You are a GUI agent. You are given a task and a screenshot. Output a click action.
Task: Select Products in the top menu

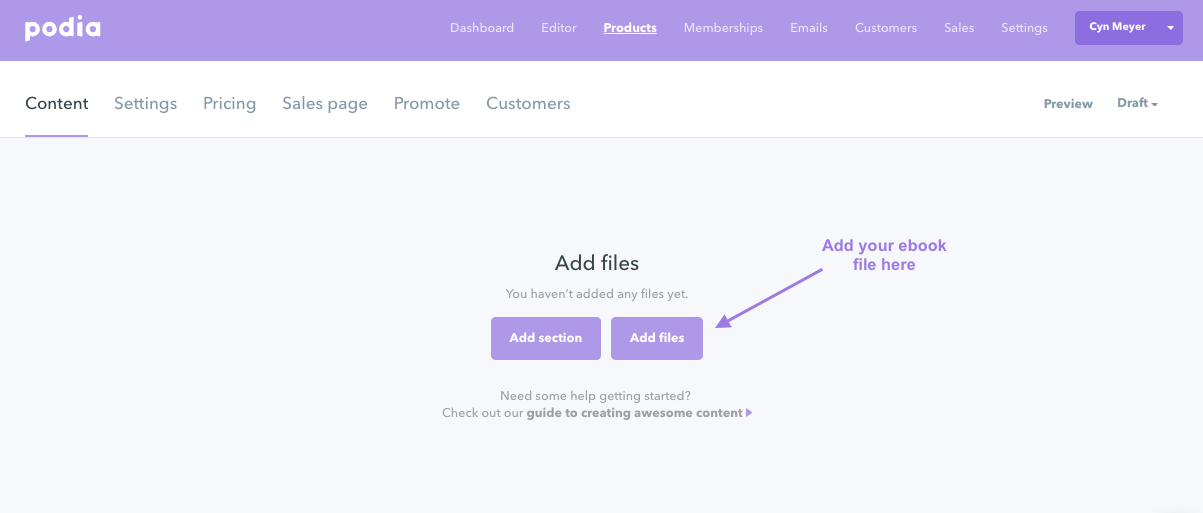tap(630, 28)
